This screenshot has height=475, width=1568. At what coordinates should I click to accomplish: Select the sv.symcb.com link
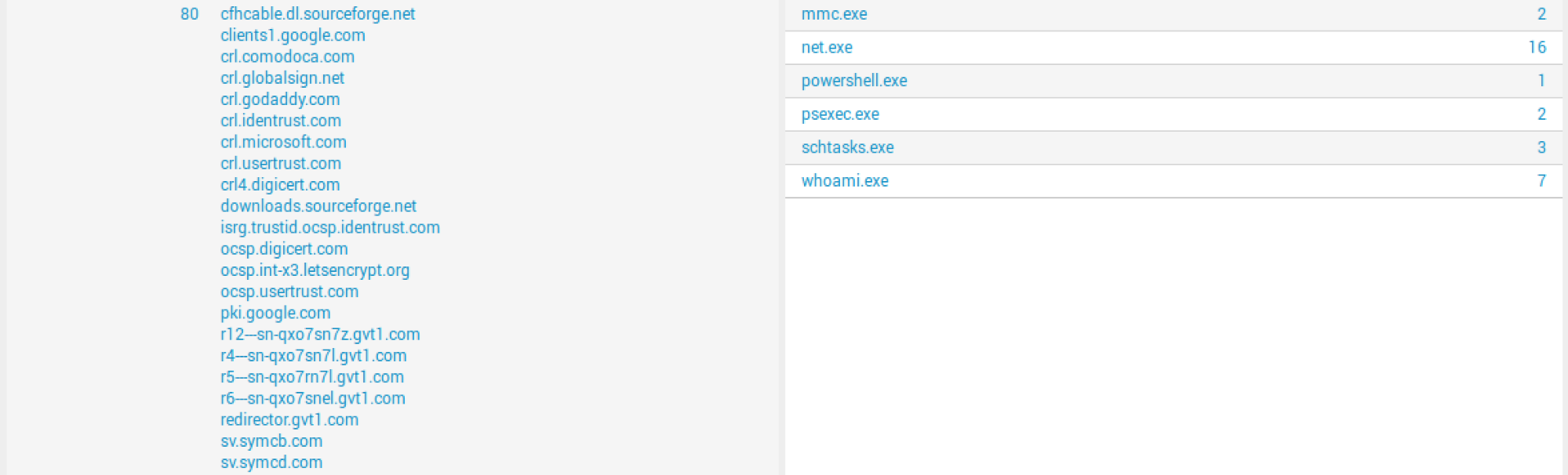[x=271, y=441]
